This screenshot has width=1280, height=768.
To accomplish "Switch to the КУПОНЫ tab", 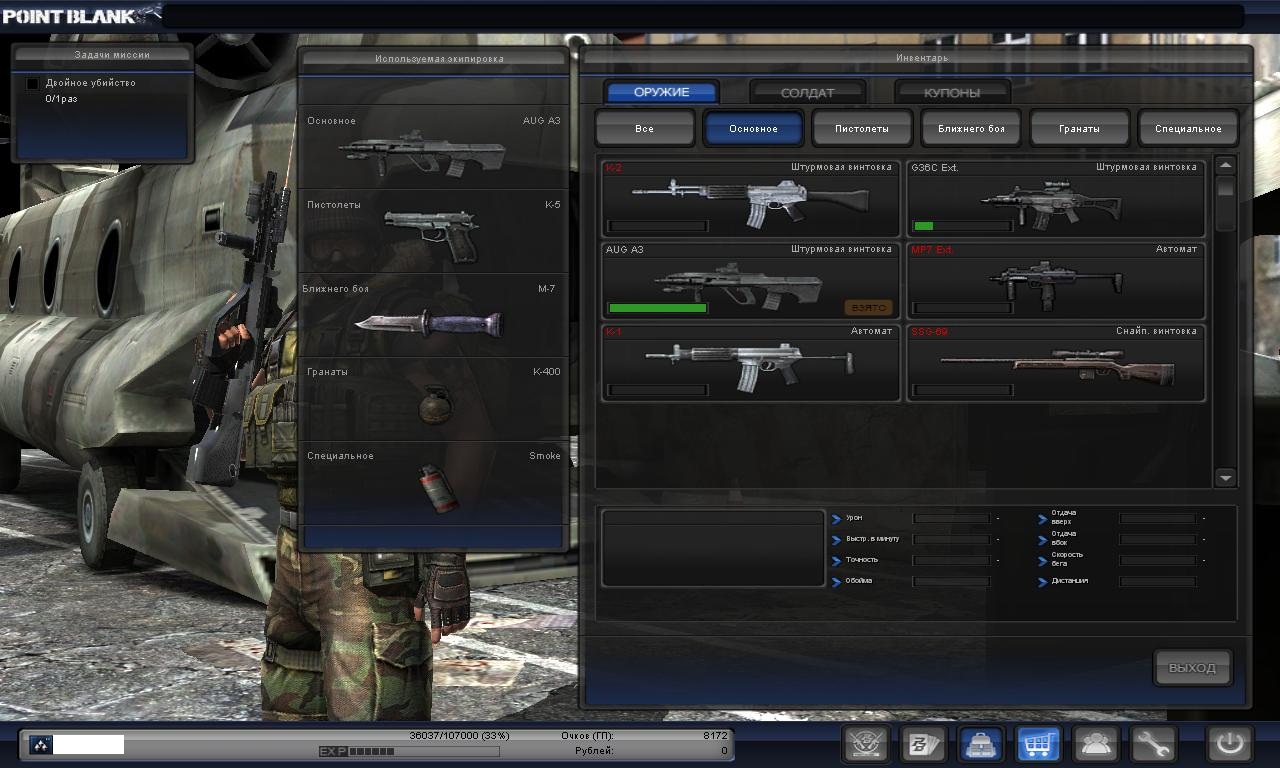I will pos(951,93).
